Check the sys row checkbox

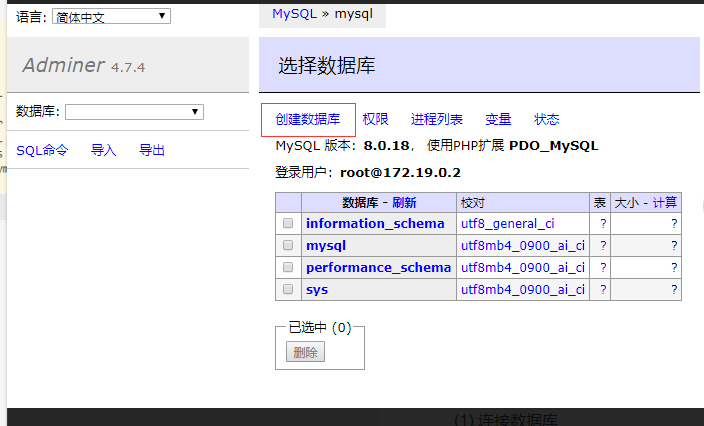coord(288,289)
